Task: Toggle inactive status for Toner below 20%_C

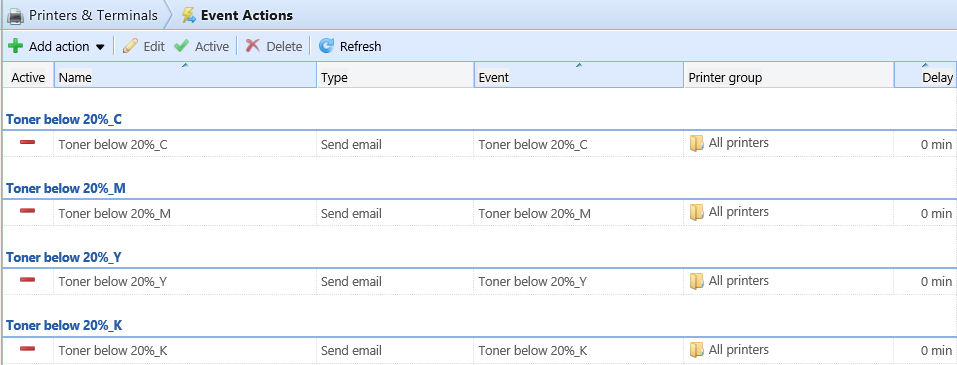Action: 27,142
